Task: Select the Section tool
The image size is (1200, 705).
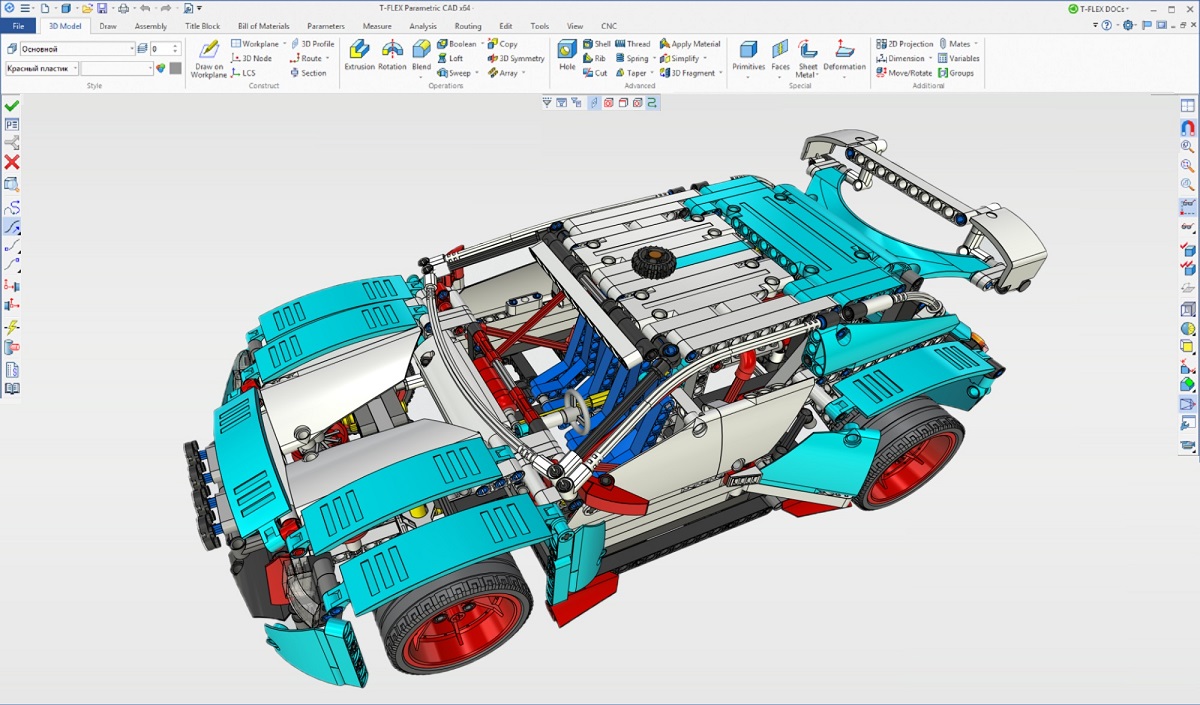Action: click(x=308, y=73)
